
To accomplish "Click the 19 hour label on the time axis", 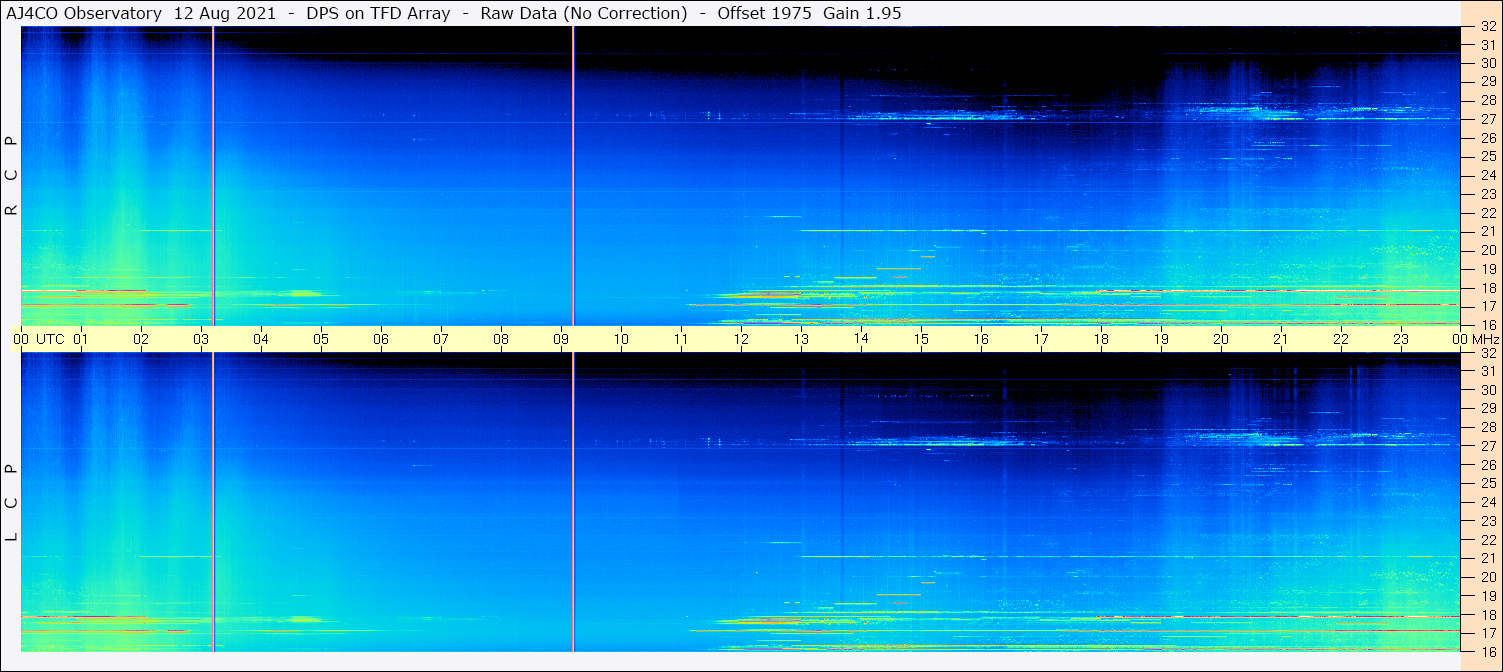I will [x=1161, y=339].
